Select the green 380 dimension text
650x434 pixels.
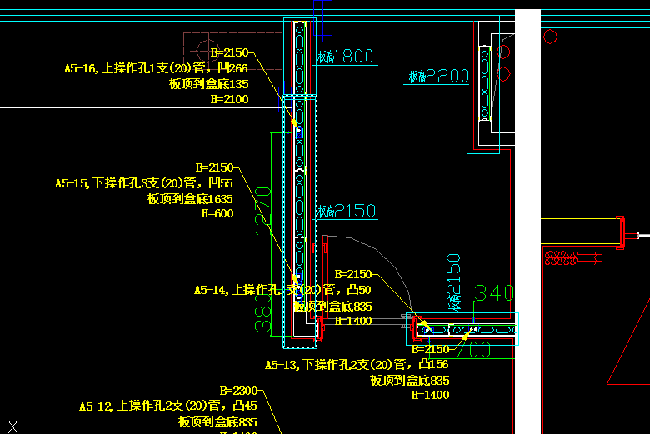[x=263, y=314]
